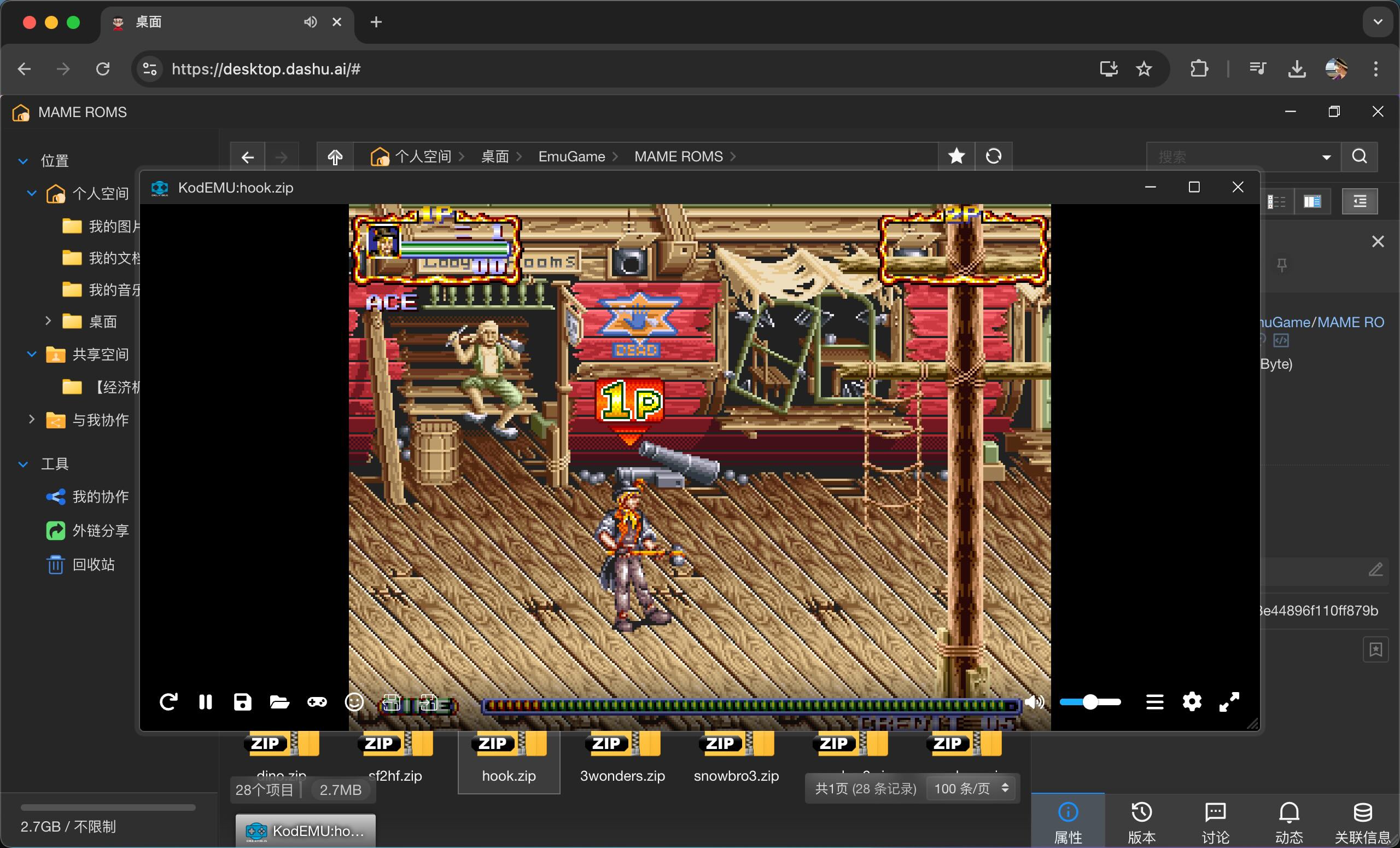
Task: Click the smiley face cheats icon
Action: click(354, 702)
